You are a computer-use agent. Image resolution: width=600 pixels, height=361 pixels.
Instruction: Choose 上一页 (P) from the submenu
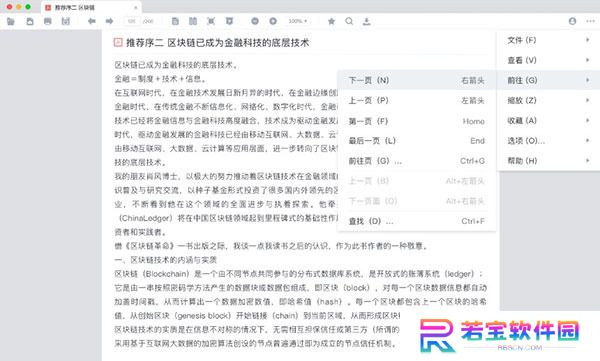click(417, 100)
